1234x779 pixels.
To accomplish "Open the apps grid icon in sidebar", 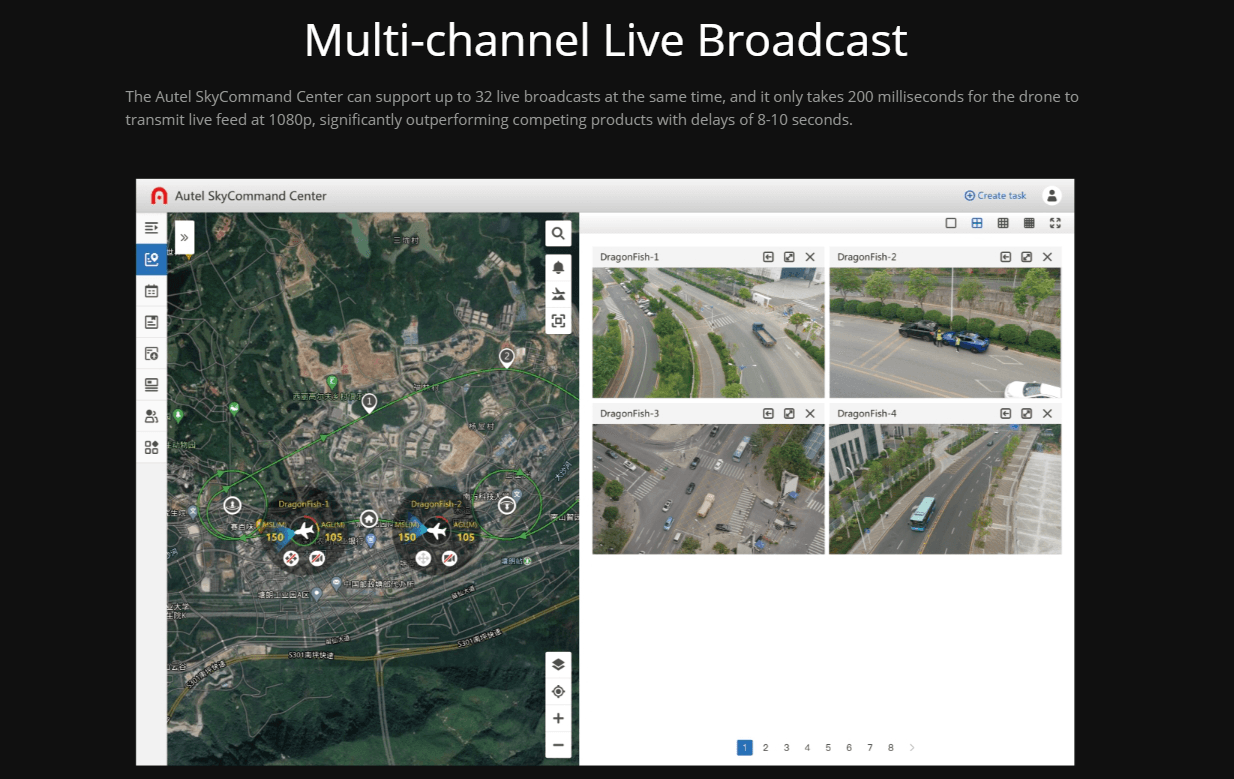I will tap(151, 447).
